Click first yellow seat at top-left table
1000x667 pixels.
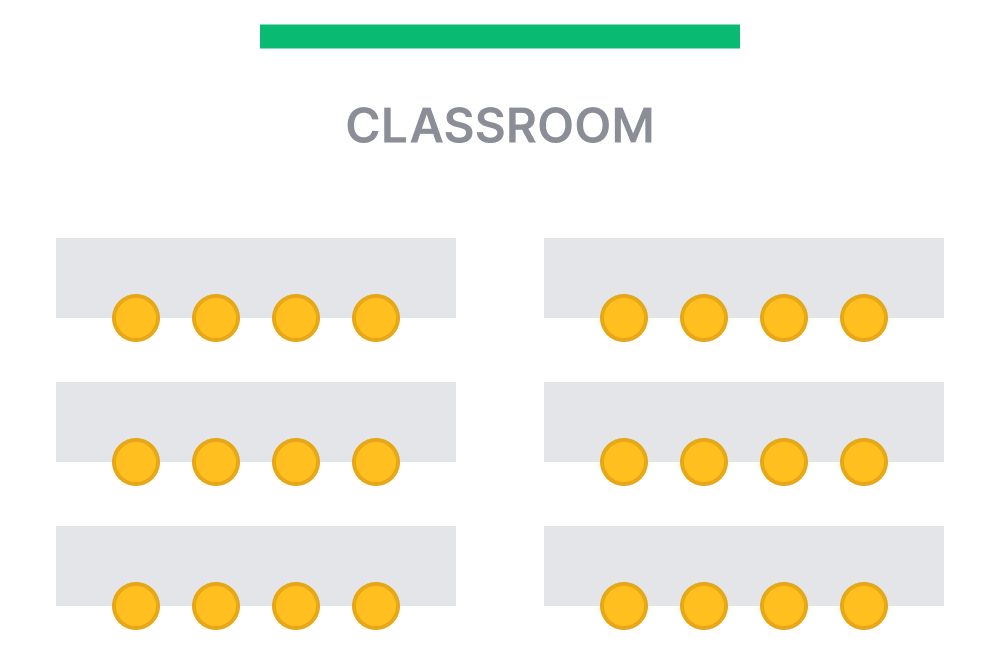coord(136,318)
